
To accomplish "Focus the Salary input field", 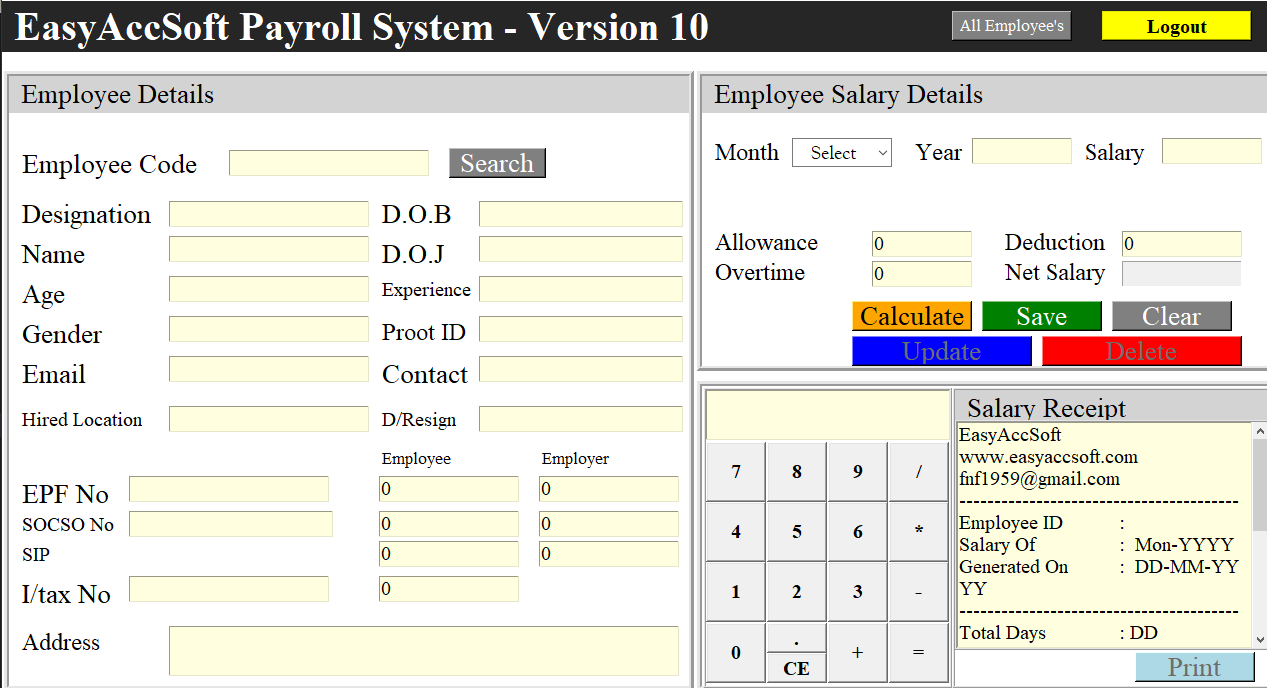I will [x=1212, y=151].
